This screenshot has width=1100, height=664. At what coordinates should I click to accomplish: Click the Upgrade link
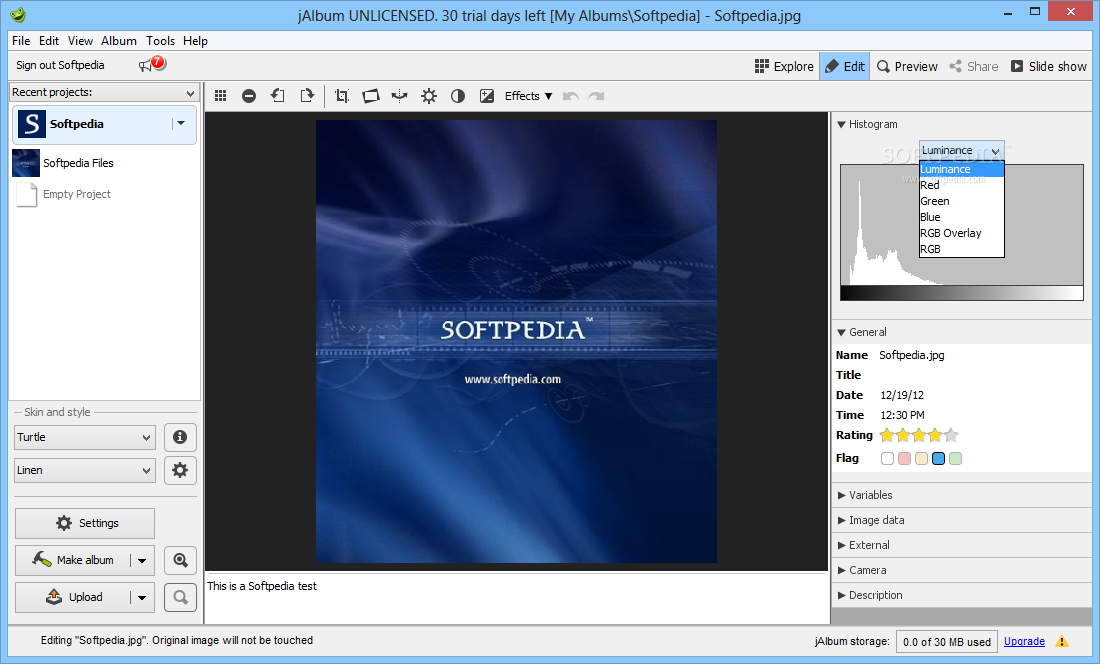(1024, 641)
